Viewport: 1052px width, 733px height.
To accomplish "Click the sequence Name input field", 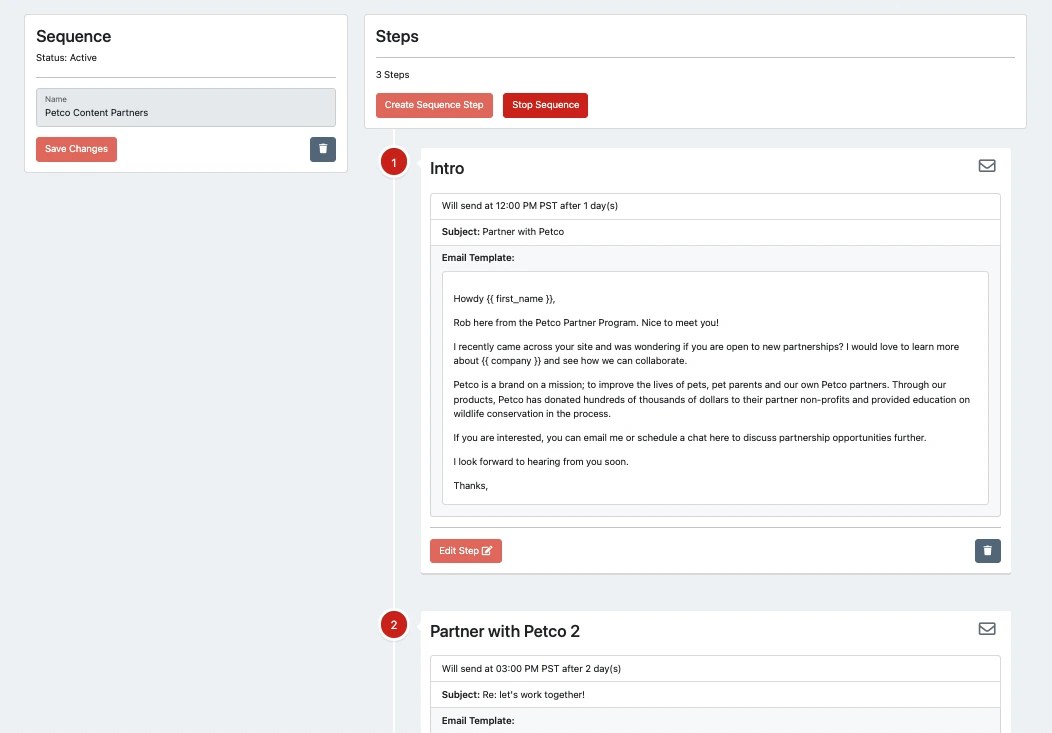I will (186, 107).
